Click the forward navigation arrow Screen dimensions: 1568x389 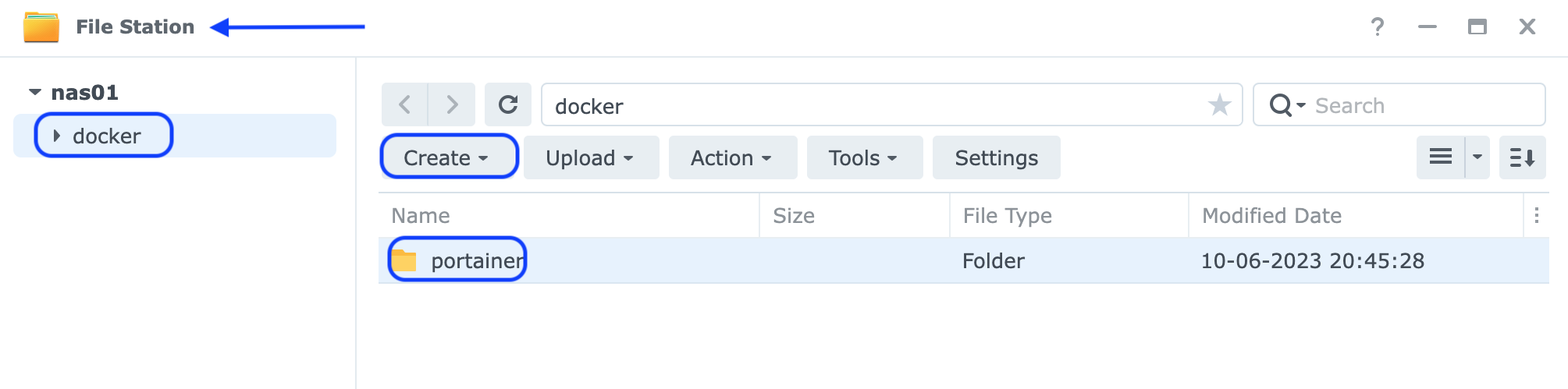click(x=452, y=104)
